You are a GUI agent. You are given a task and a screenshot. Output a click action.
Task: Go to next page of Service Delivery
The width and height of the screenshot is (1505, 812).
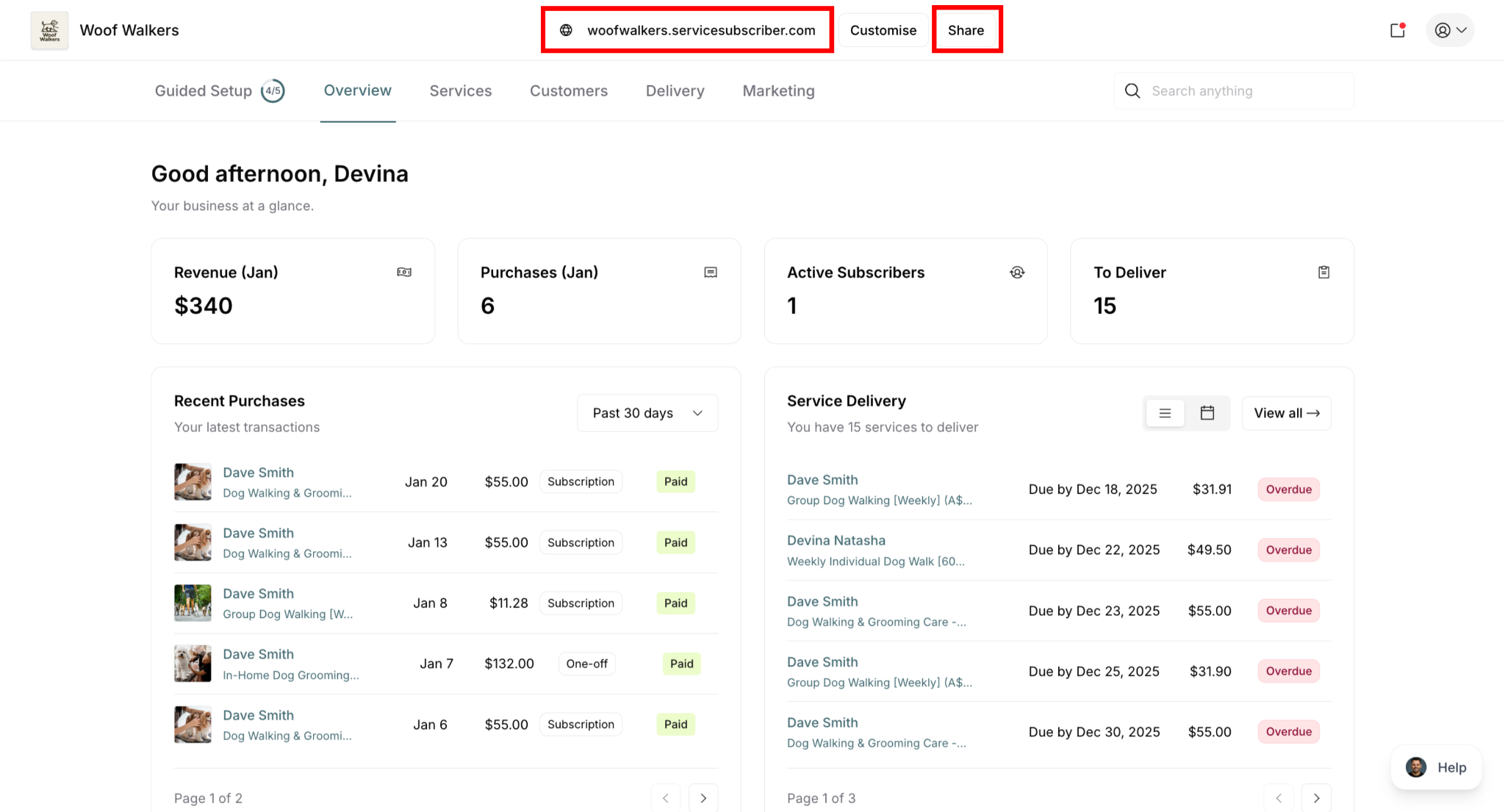click(x=1316, y=798)
